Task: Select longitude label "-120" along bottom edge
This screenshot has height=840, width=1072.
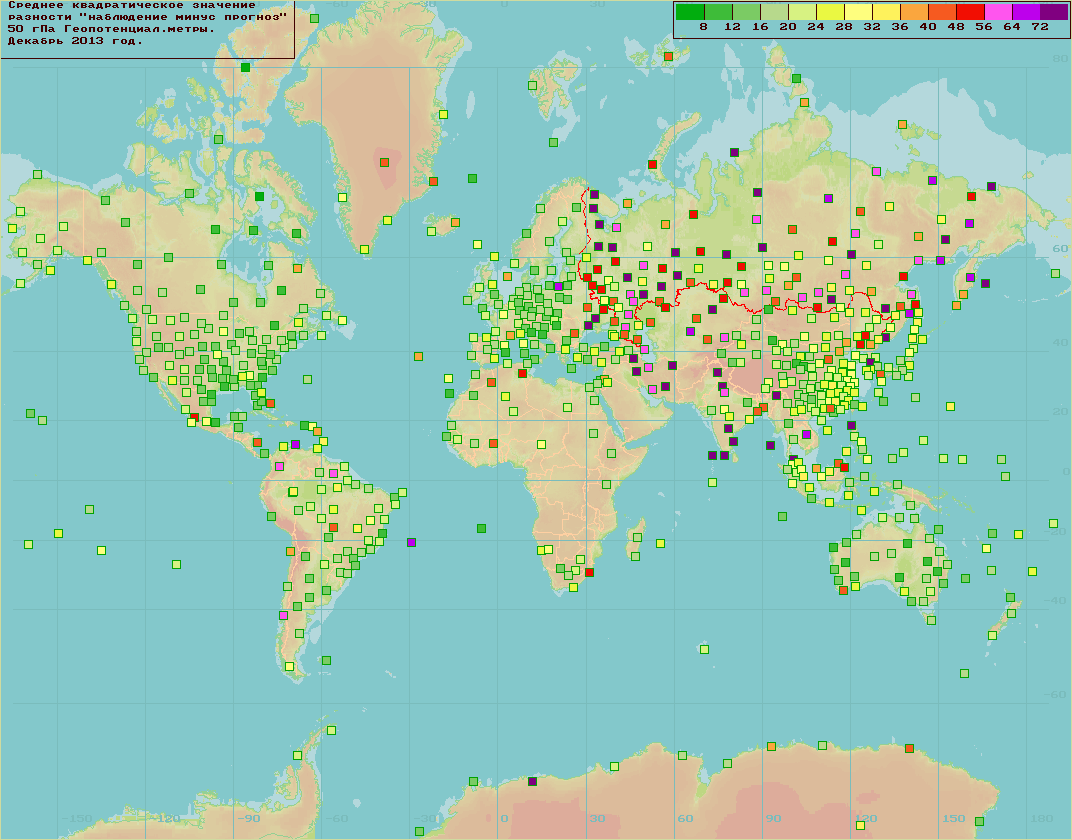Action: click(x=165, y=818)
